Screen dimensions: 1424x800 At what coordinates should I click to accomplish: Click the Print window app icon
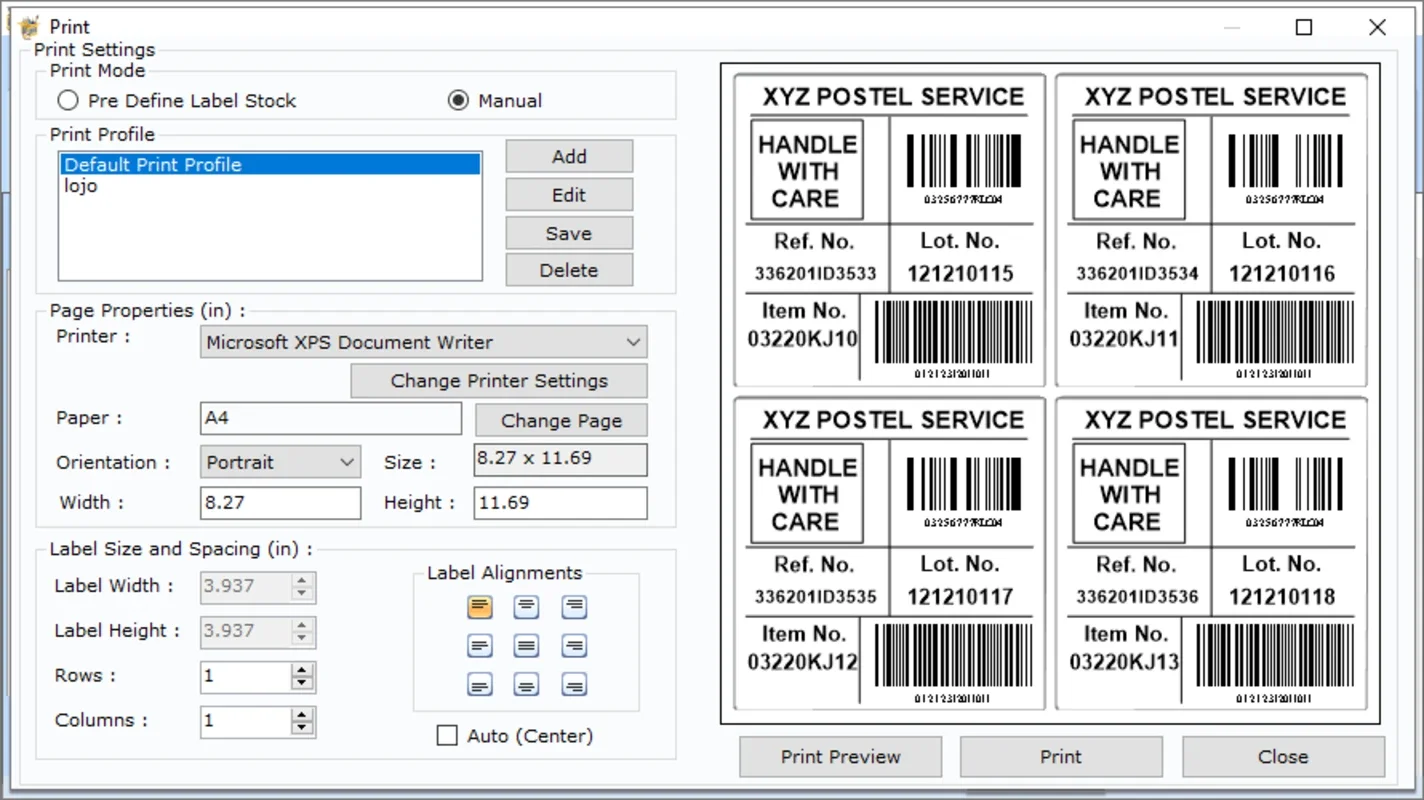(29, 27)
